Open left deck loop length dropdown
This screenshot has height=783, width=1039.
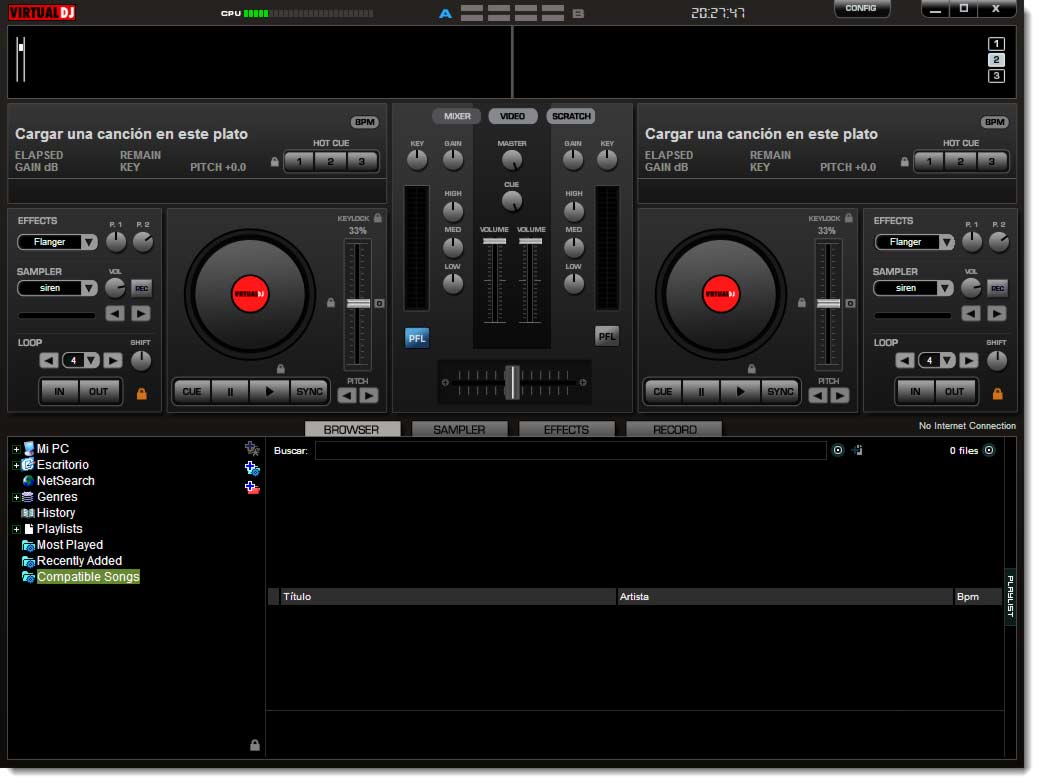(x=91, y=361)
